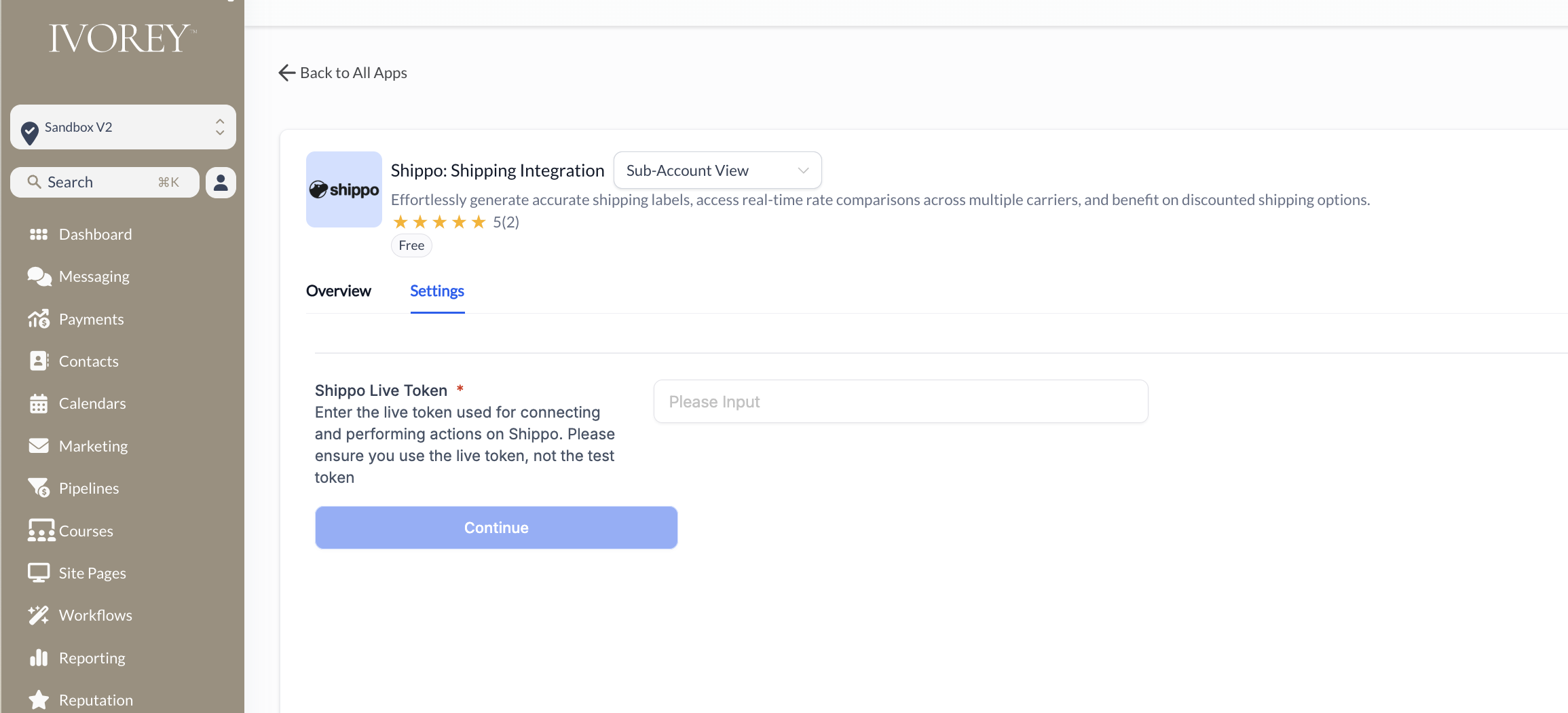Switch to the Overview tab
1568x713 pixels.
coord(339,291)
